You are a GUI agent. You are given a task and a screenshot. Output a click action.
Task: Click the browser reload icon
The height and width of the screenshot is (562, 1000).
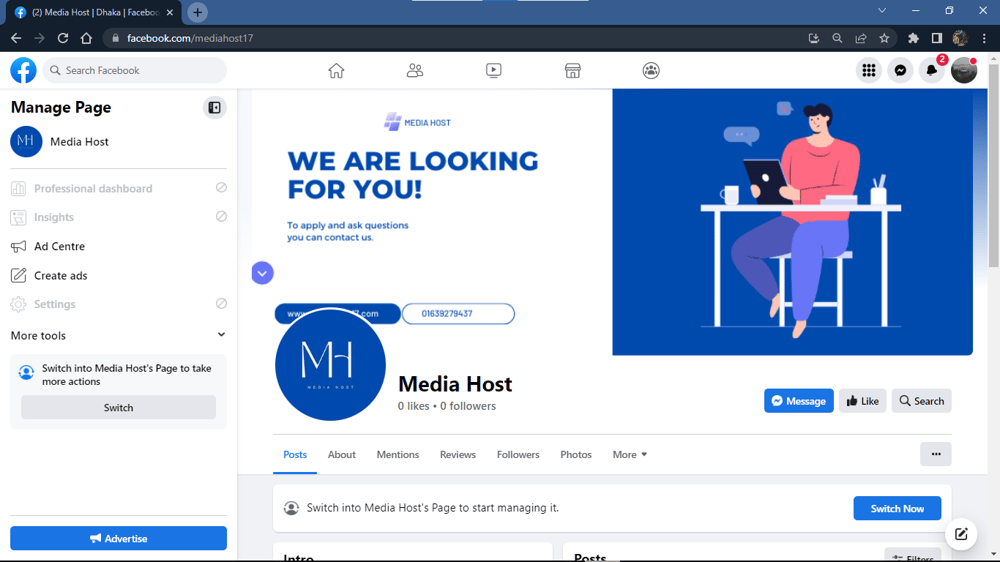click(x=62, y=38)
